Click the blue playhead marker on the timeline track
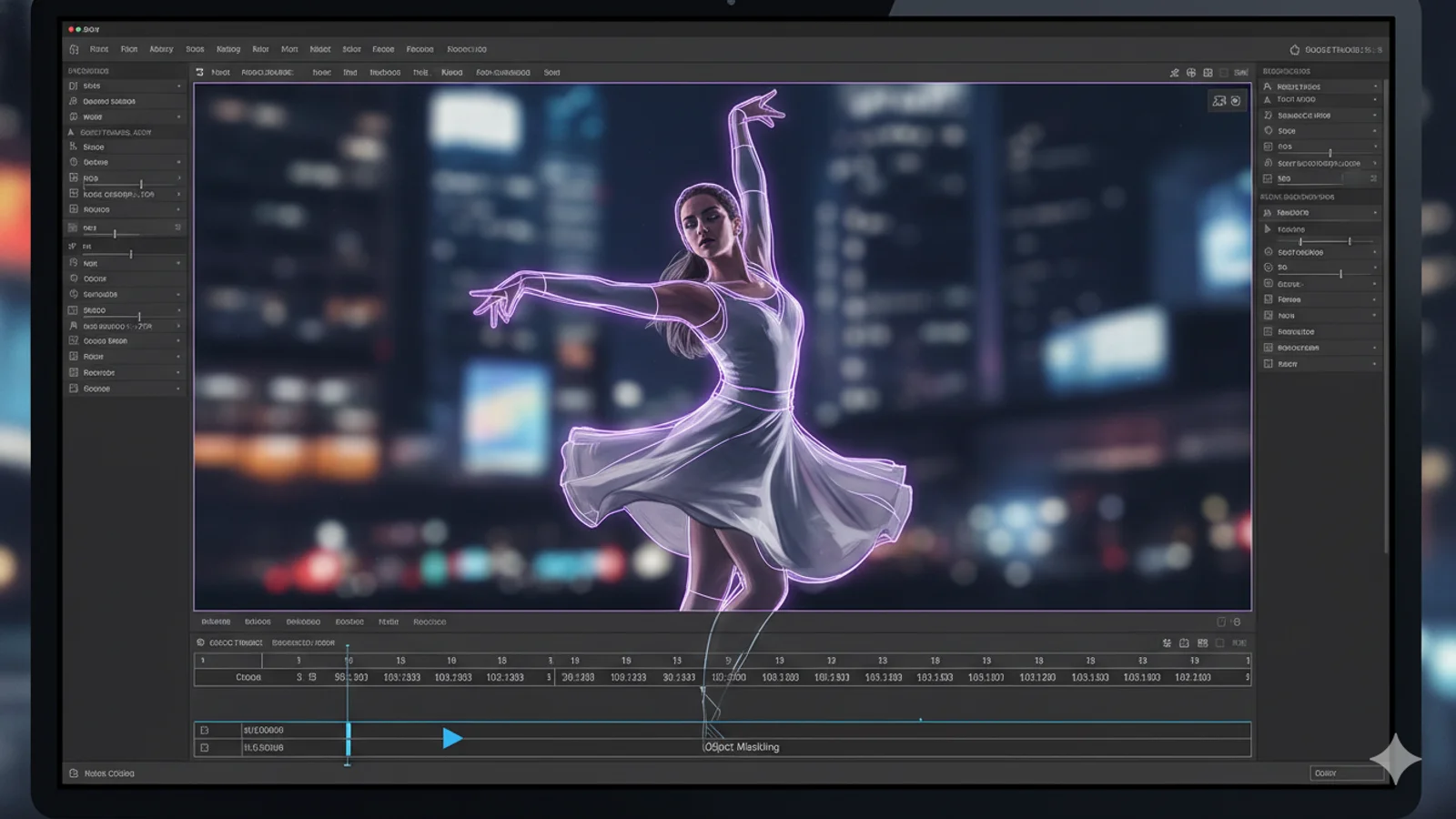 [x=348, y=739]
